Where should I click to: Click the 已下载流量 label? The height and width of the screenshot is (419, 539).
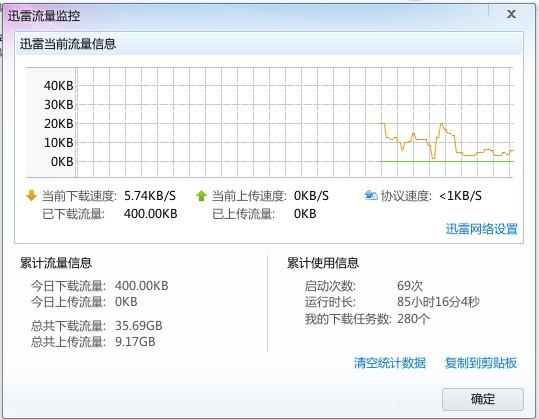click(x=73, y=214)
